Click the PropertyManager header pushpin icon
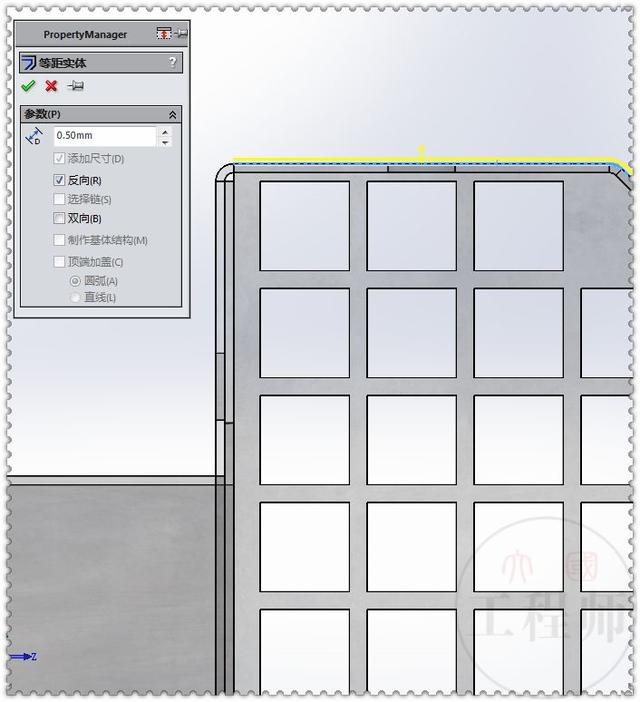Screen dimensions: 640x702 [181, 34]
